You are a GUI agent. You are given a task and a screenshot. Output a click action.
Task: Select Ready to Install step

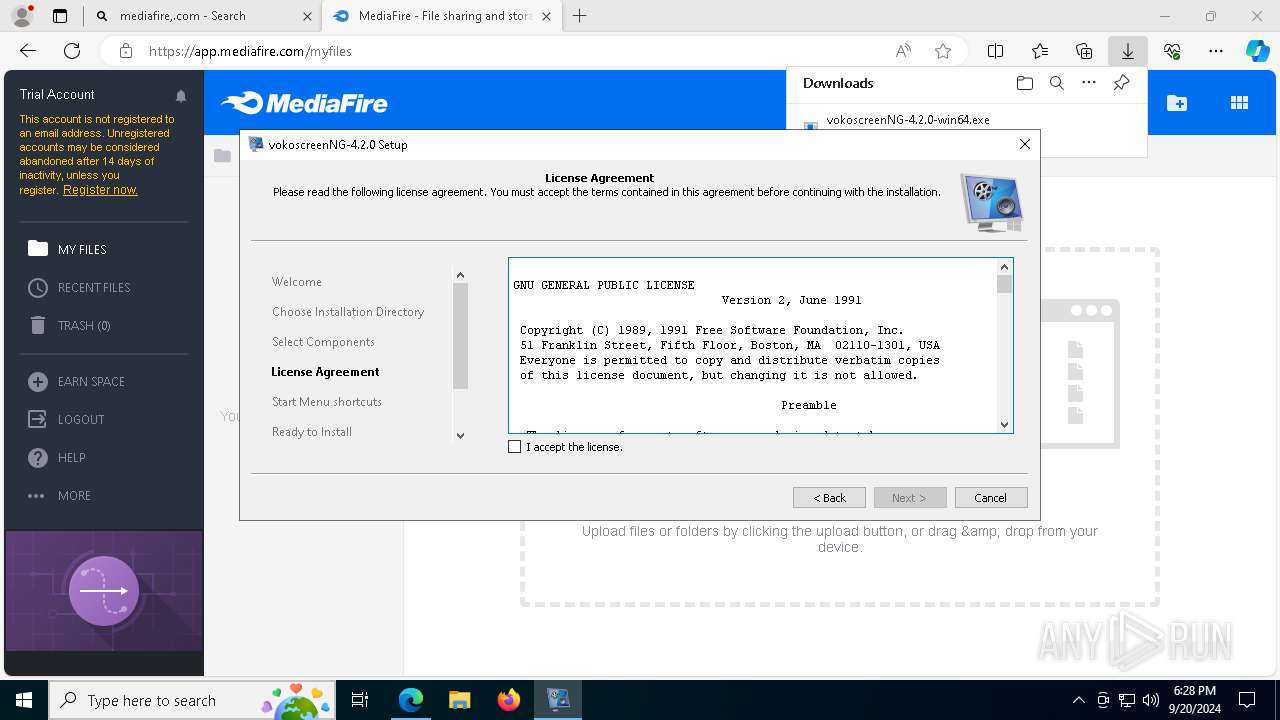click(312, 432)
